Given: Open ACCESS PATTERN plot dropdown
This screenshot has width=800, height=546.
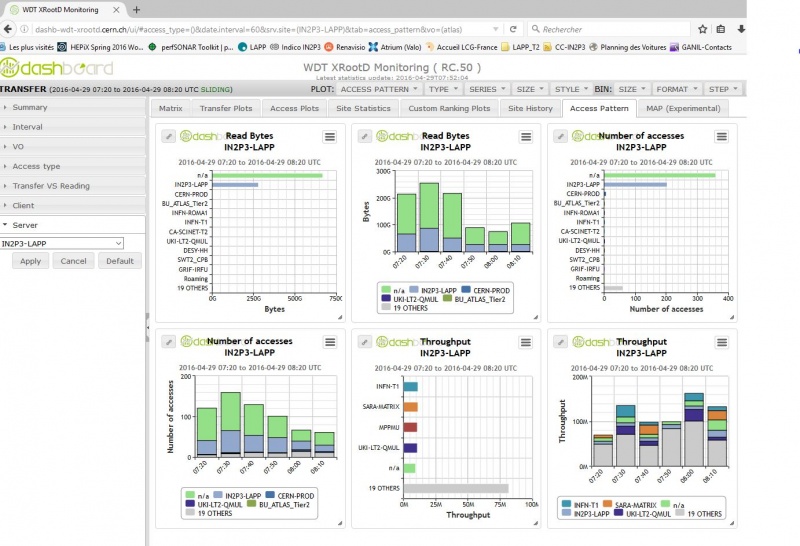Looking at the screenshot, I should tap(379, 89).
